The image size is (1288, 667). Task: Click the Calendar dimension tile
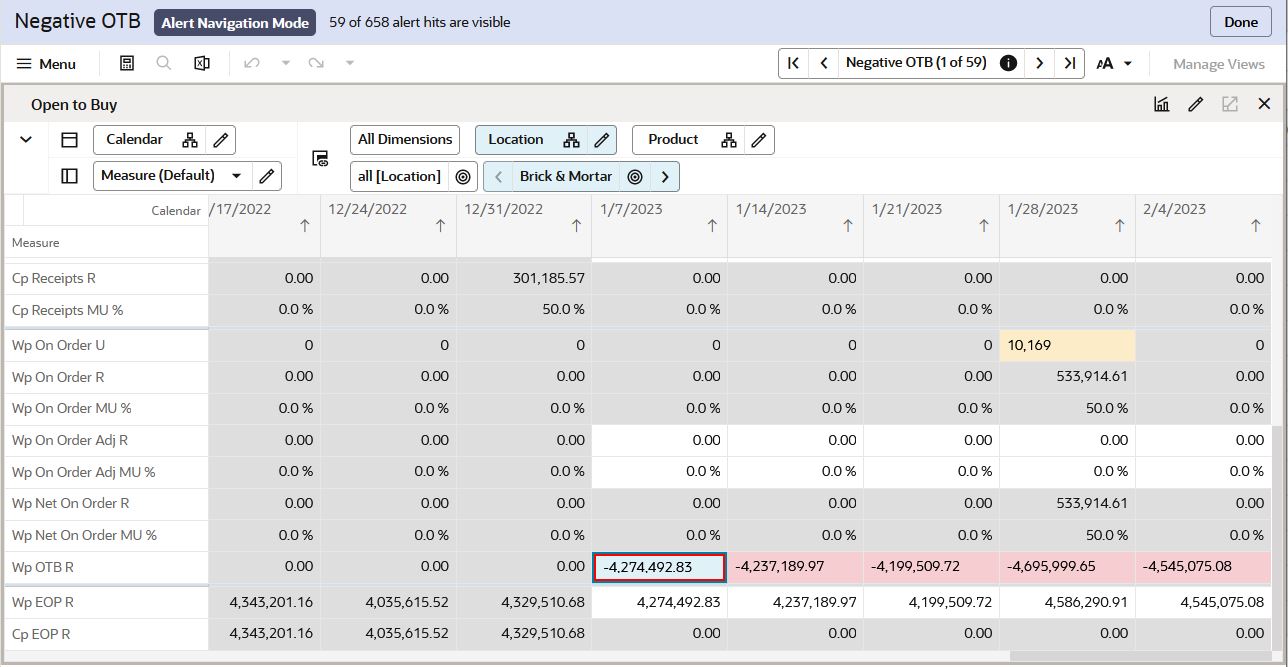[x=135, y=140]
